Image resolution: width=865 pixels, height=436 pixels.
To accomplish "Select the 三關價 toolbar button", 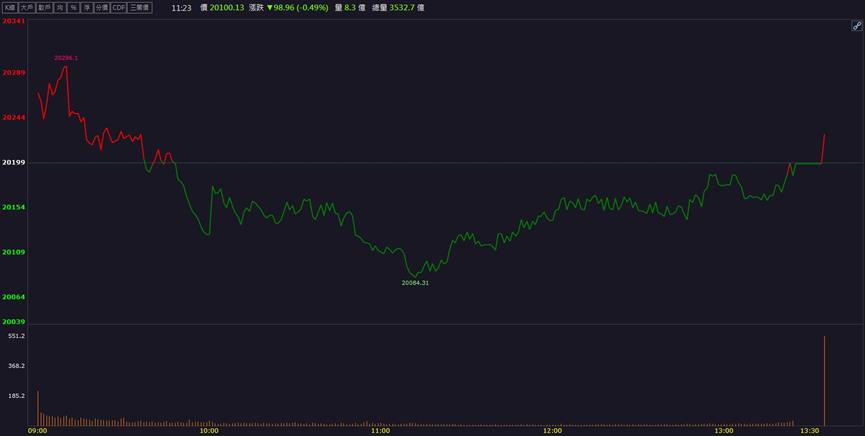I will [x=140, y=8].
